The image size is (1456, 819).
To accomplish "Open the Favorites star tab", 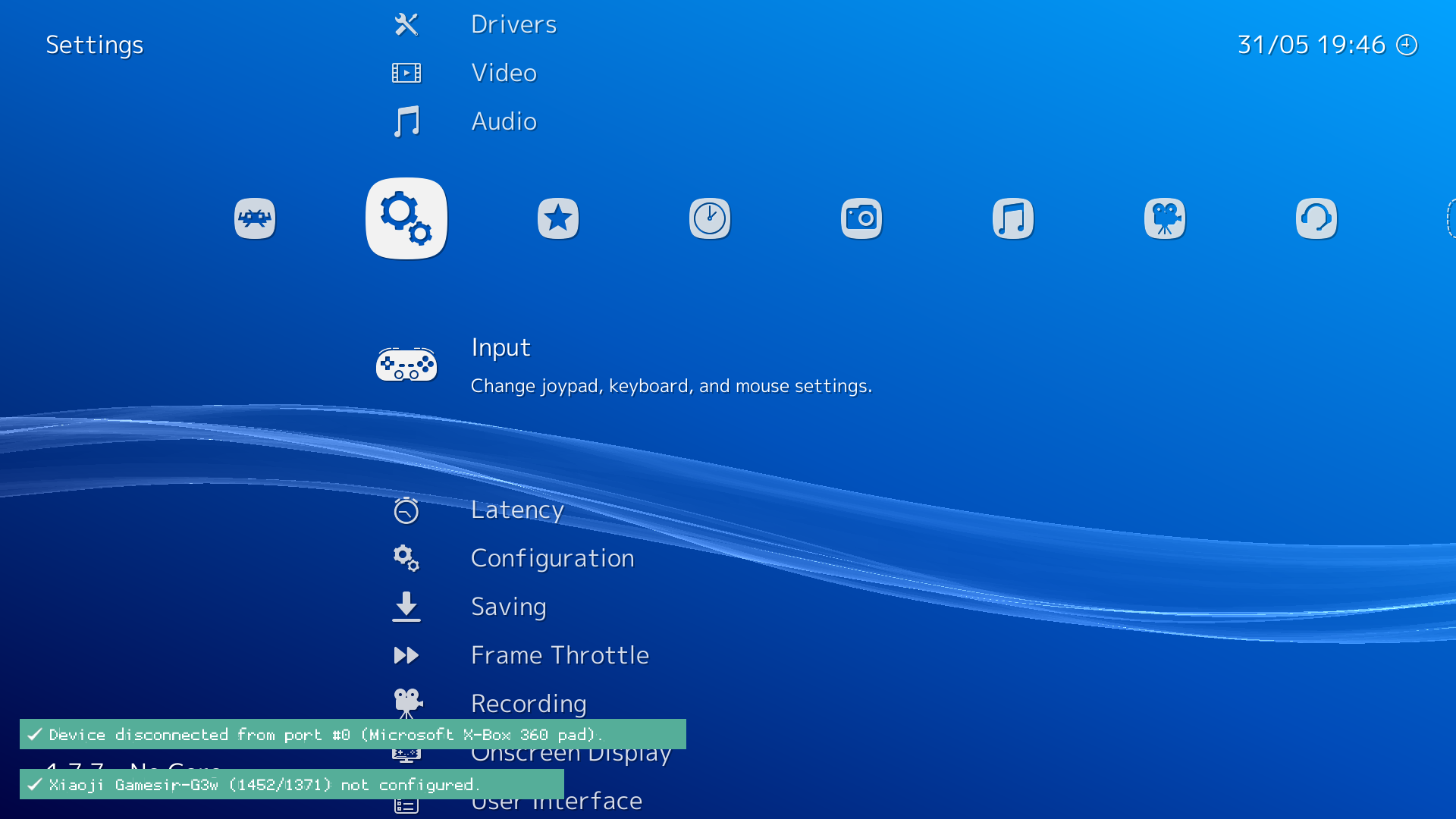I will pos(558,218).
